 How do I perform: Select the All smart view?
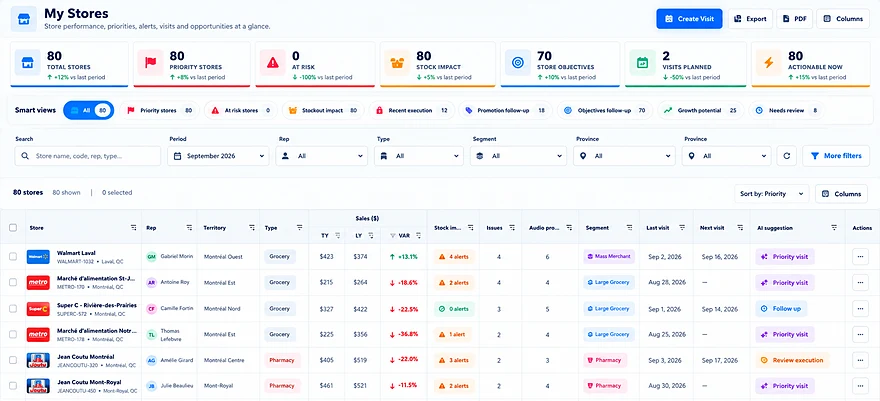(89, 110)
